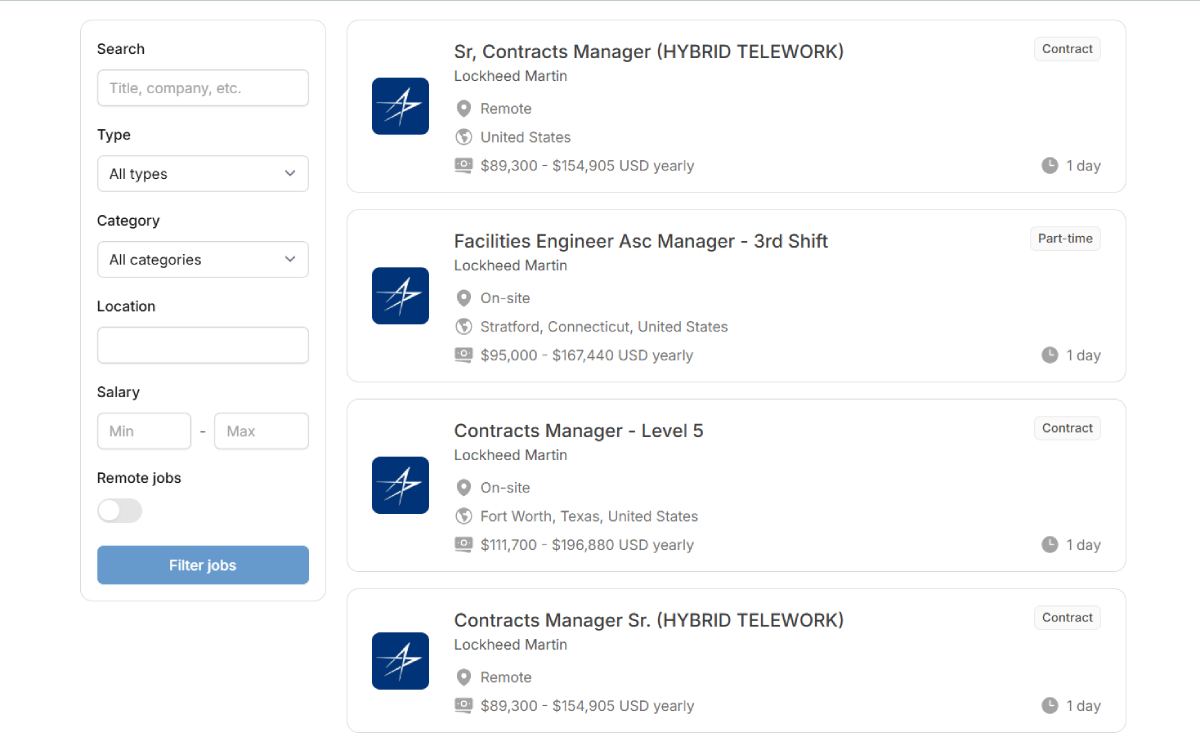Click the location pin icon on Facilities Engineer listing
Screen dimensions: 1200x737
(463, 298)
